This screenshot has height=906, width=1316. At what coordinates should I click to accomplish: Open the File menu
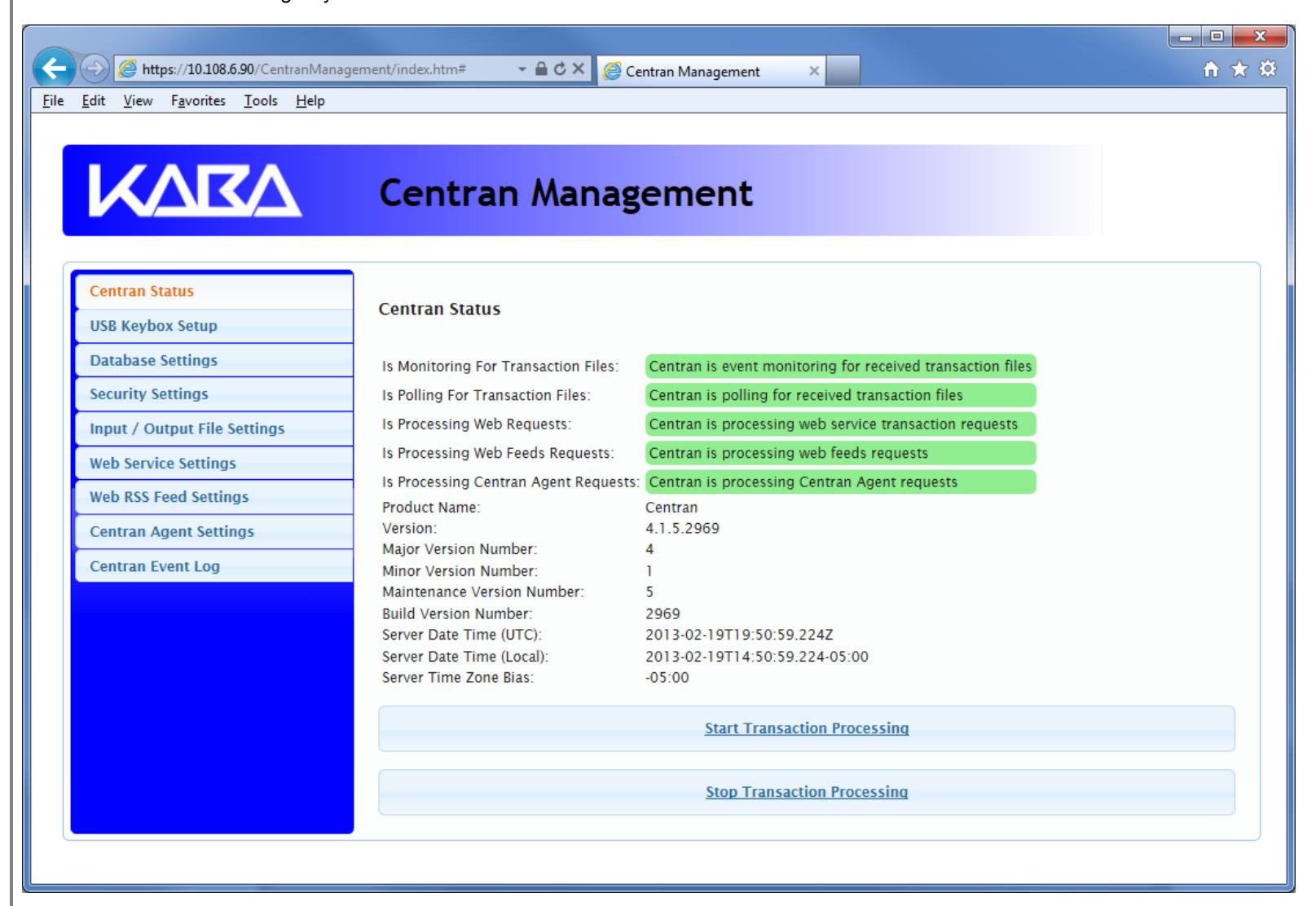click(53, 101)
